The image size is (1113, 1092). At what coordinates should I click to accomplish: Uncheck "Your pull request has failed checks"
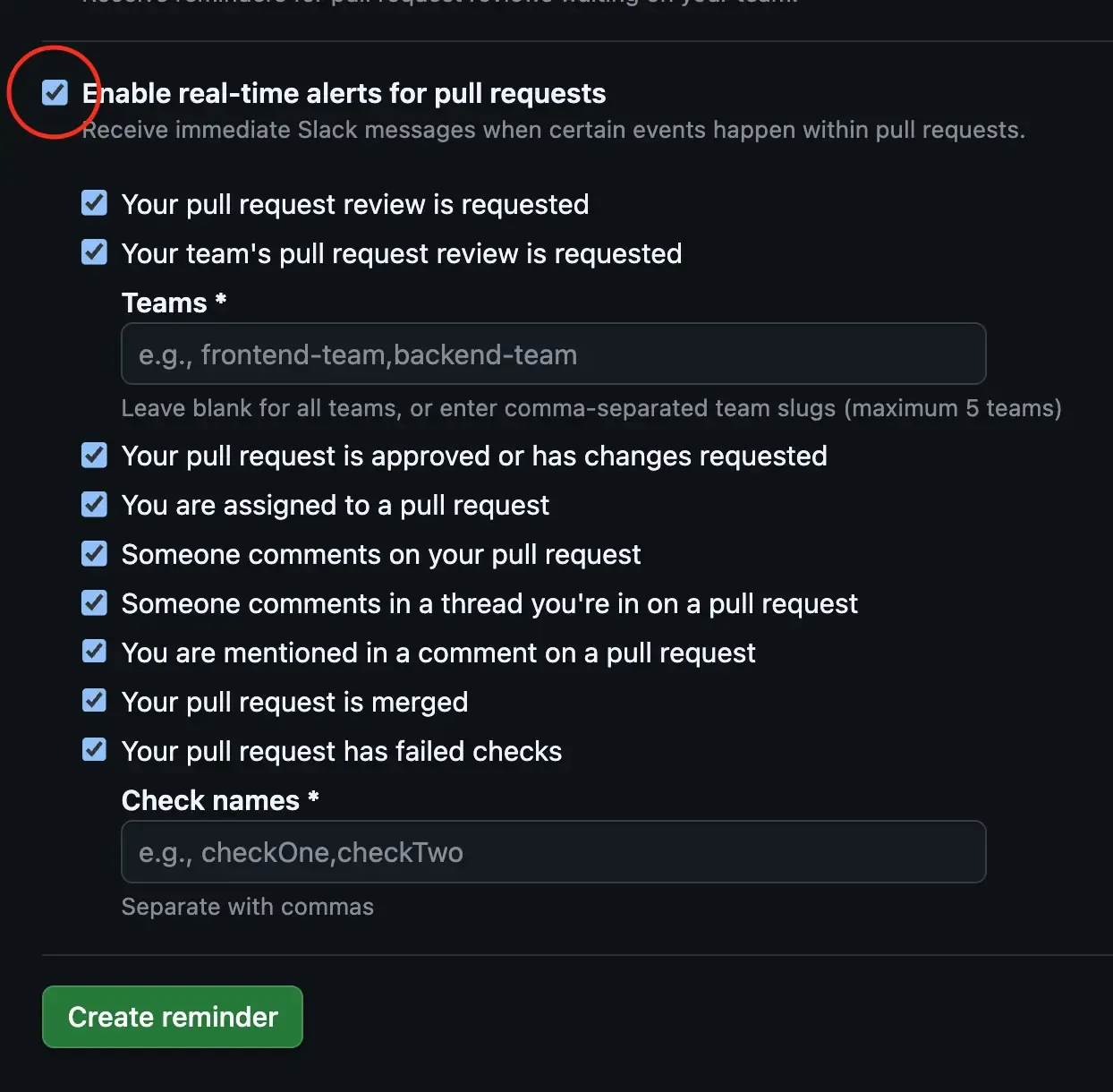[94, 750]
